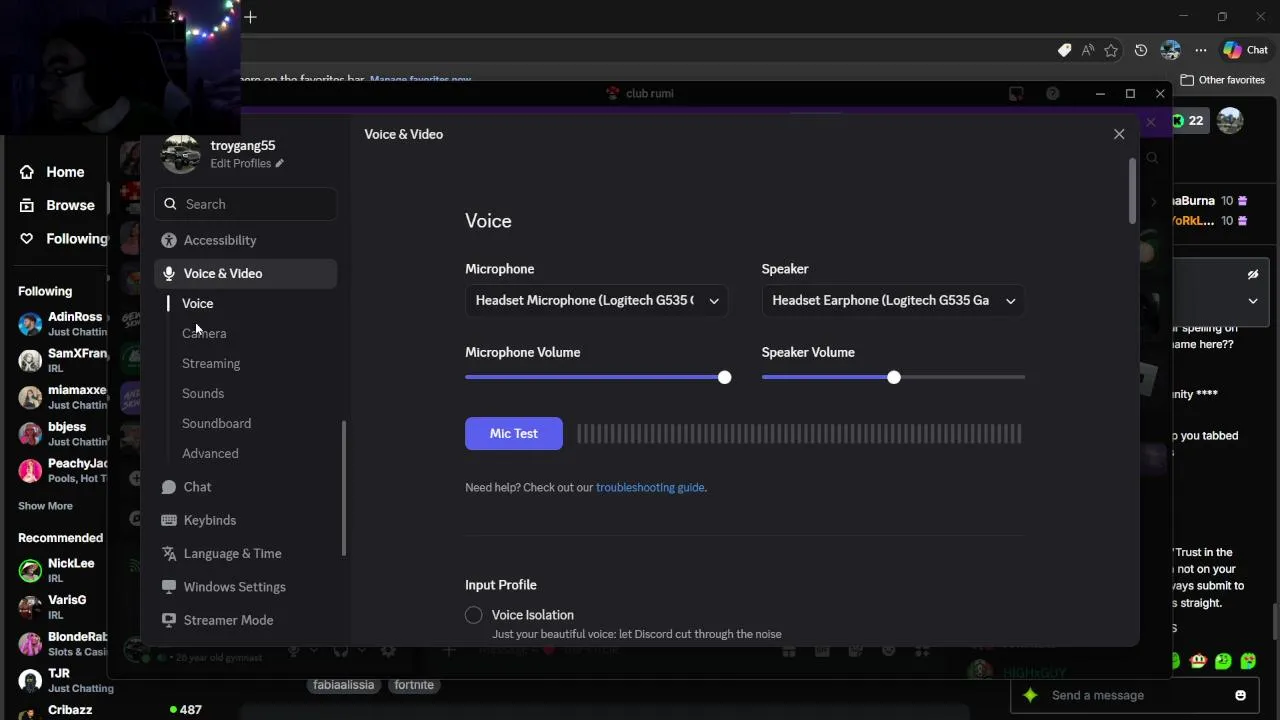1280x720 pixels.
Task: Open browser Settings and more menu
Action: [x=1201, y=50]
